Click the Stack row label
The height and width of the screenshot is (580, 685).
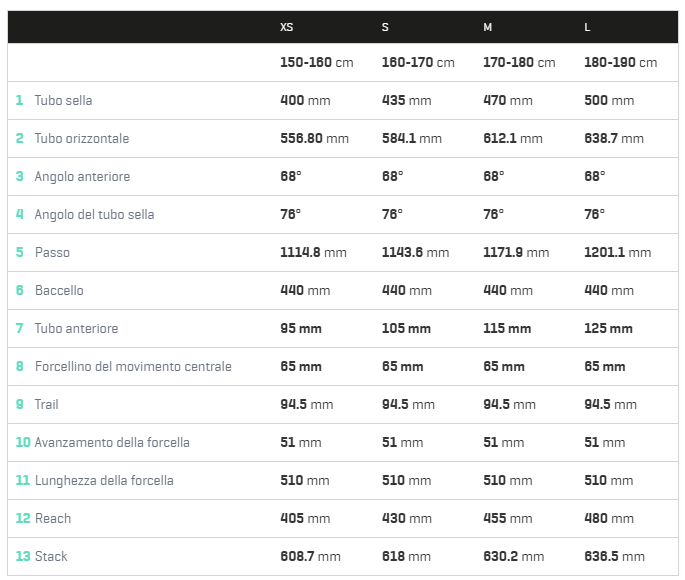51,557
